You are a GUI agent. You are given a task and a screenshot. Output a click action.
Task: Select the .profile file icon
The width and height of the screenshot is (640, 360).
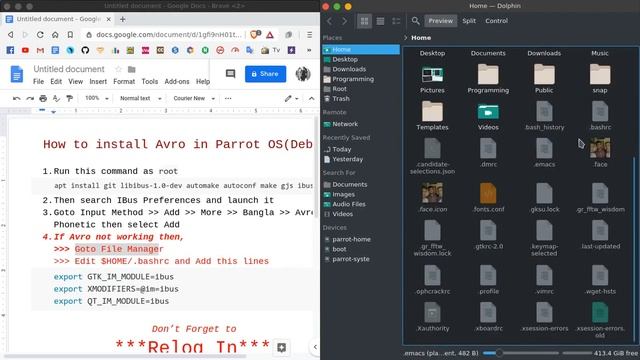pyautogui.click(x=488, y=276)
